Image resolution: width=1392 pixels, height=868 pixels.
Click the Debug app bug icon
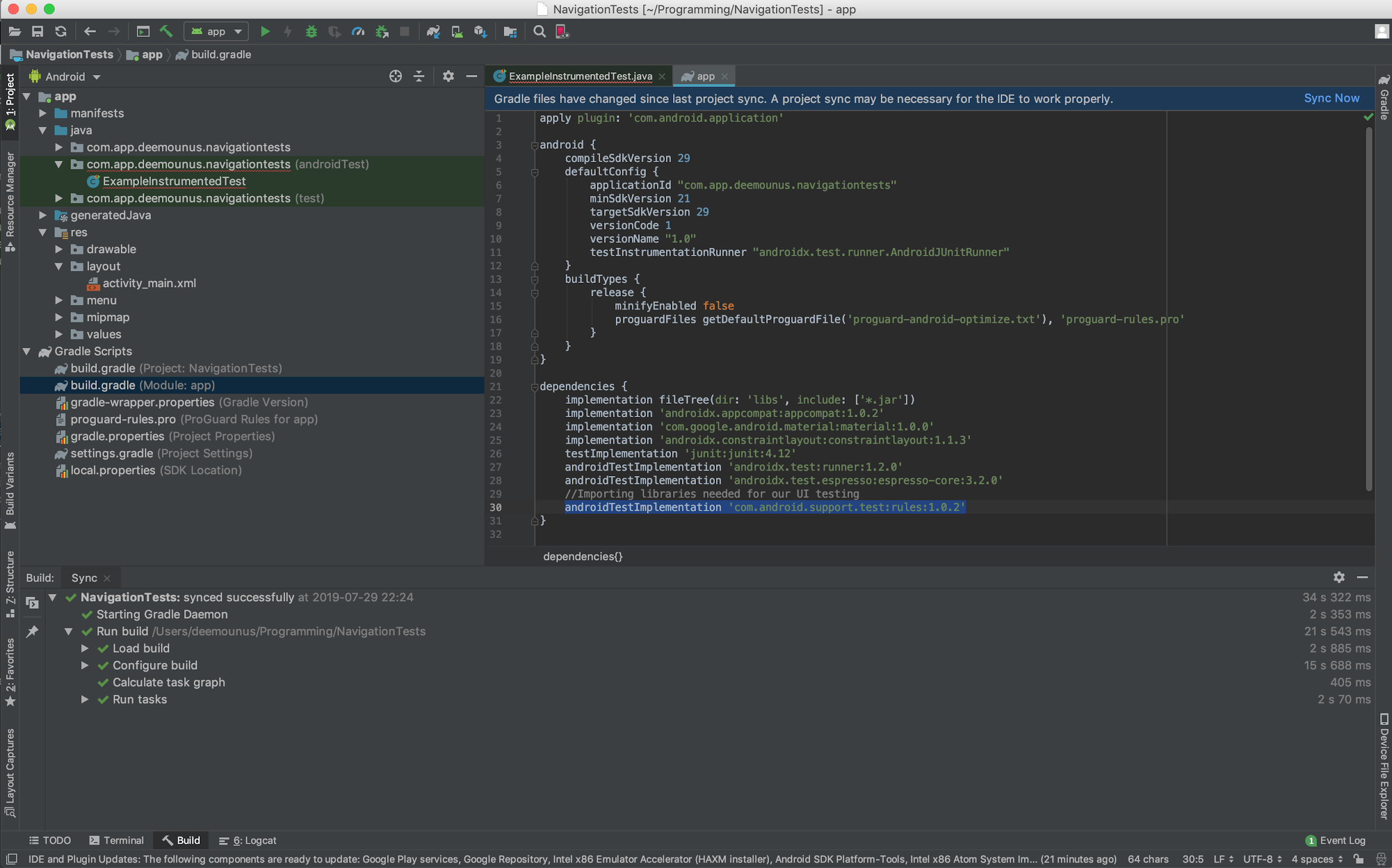point(311,32)
